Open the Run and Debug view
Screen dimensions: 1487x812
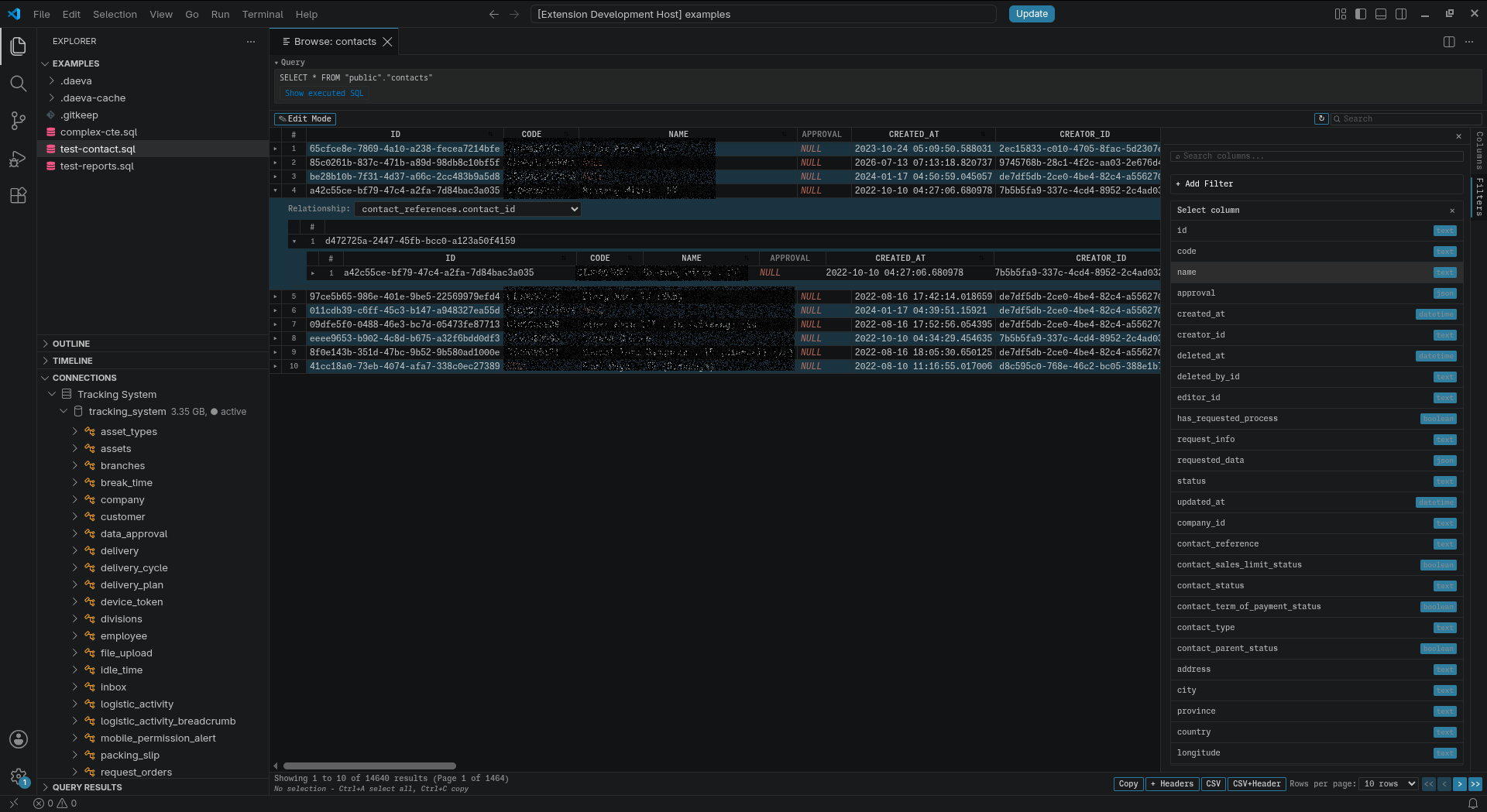pos(19,158)
